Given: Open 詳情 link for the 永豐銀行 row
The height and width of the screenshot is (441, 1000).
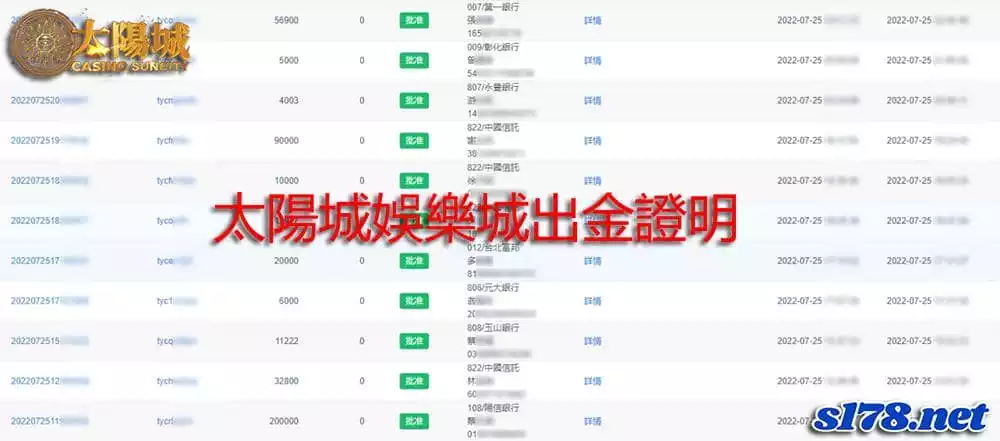Looking at the screenshot, I should click(x=592, y=101).
